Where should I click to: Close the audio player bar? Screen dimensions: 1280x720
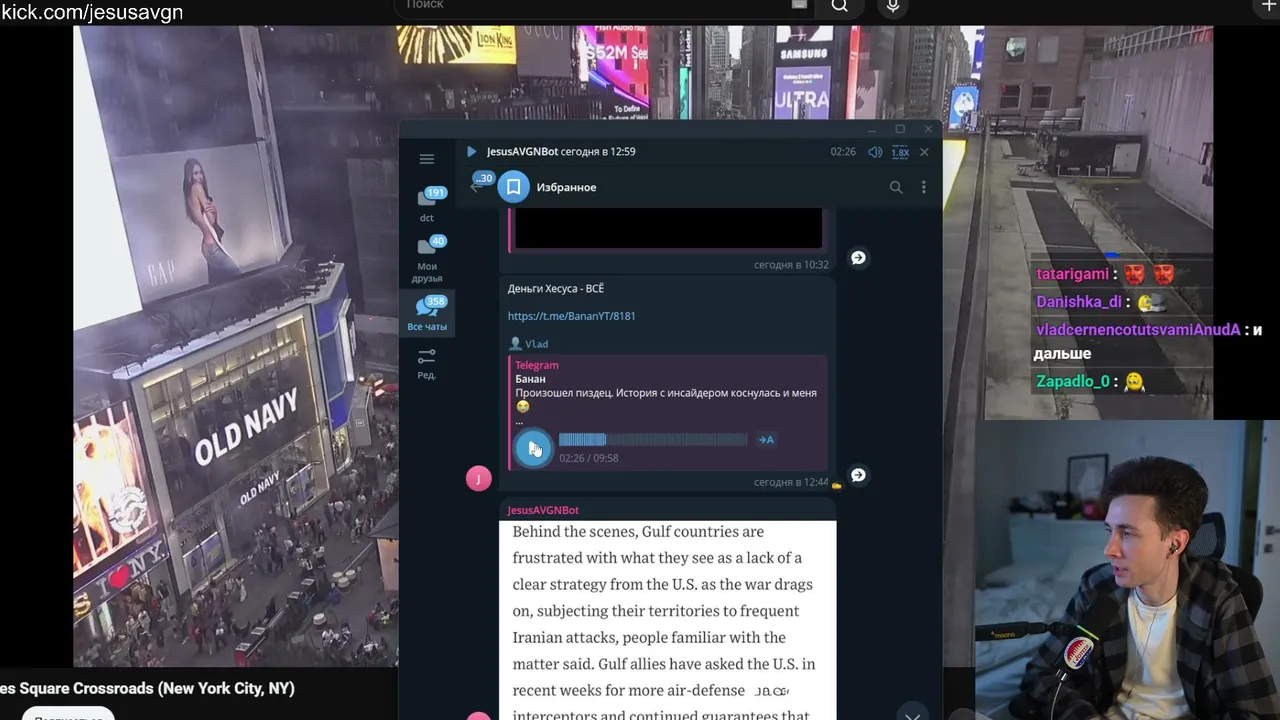[924, 152]
